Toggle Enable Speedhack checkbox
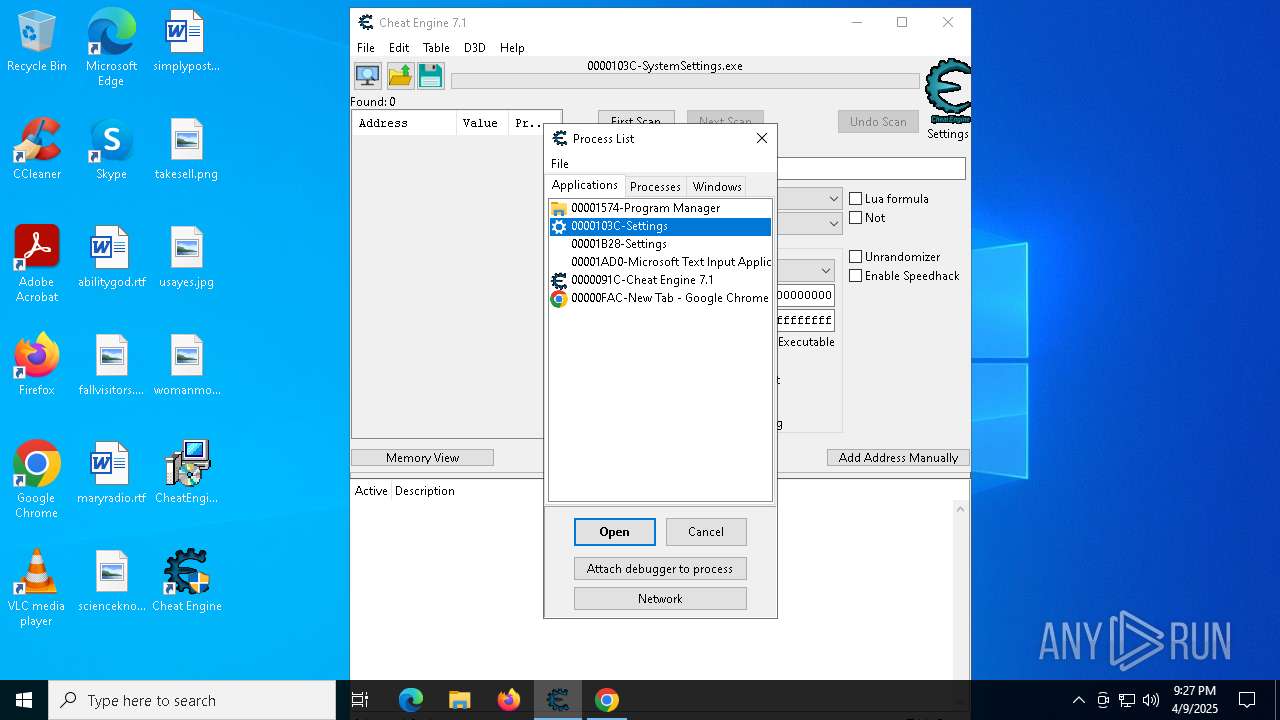This screenshot has width=1280, height=720. coord(856,276)
